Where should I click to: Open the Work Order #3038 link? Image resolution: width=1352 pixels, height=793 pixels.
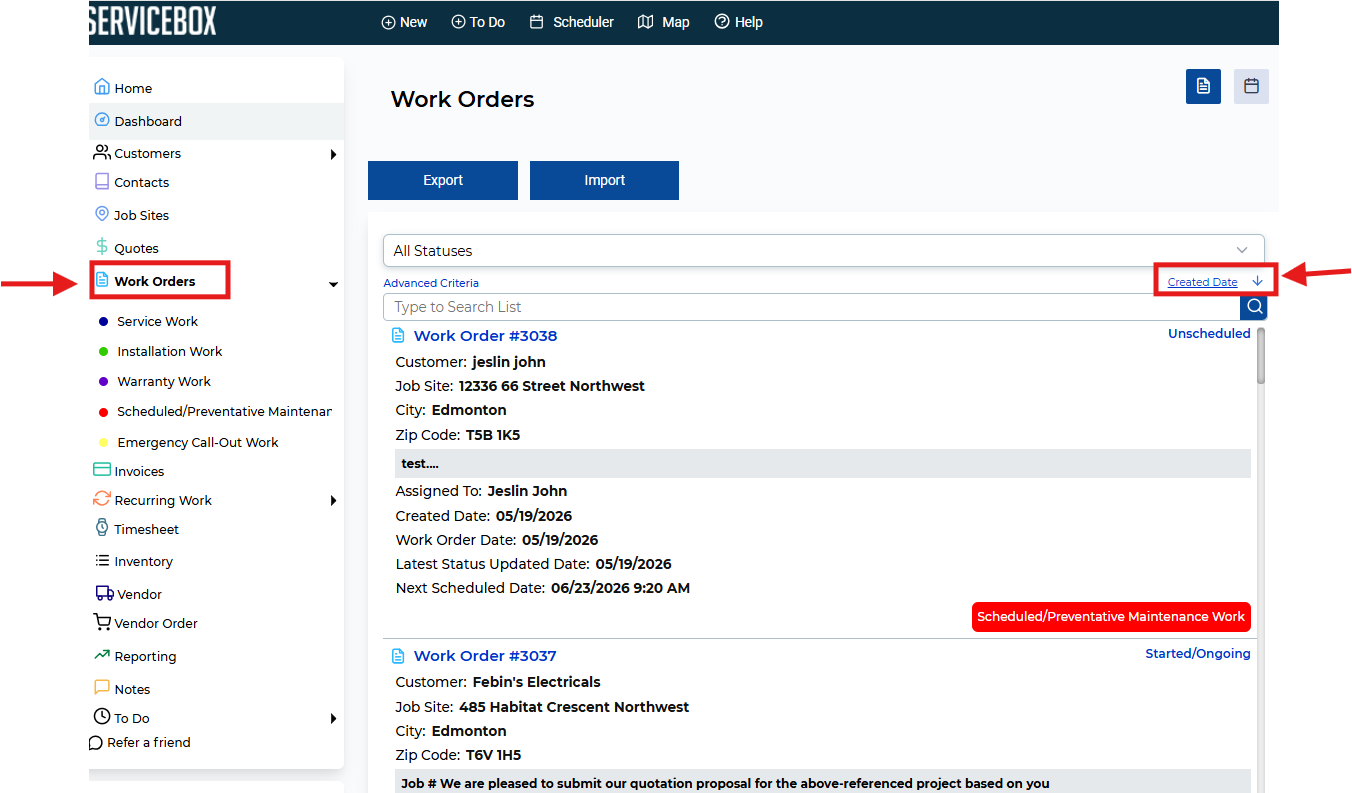(485, 336)
